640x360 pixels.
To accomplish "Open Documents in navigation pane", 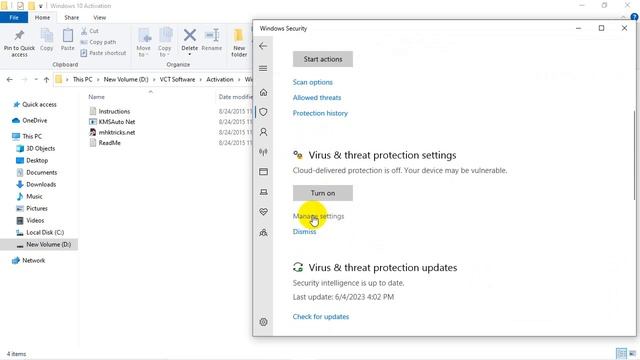I will click(x=42, y=172).
